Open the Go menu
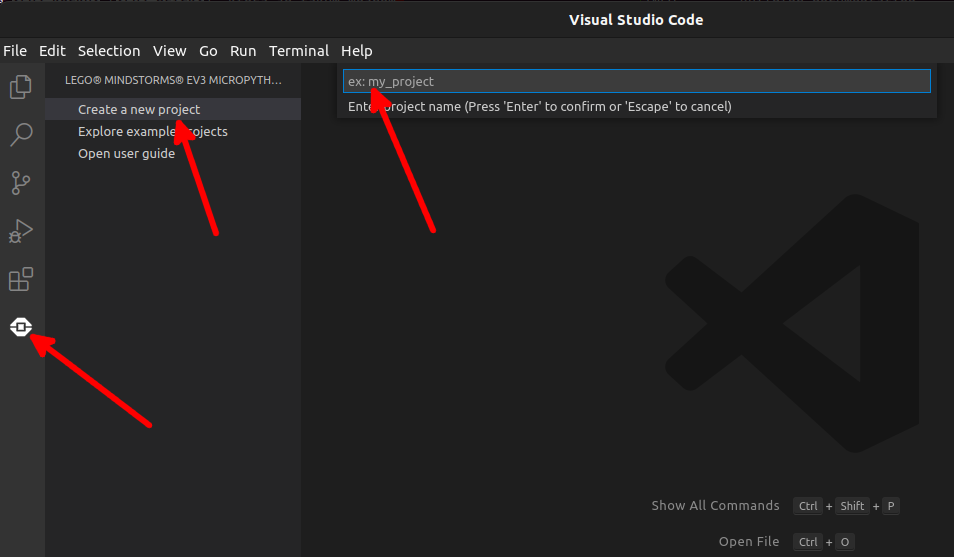The height and width of the screenshot is (557, 954). 208,51
